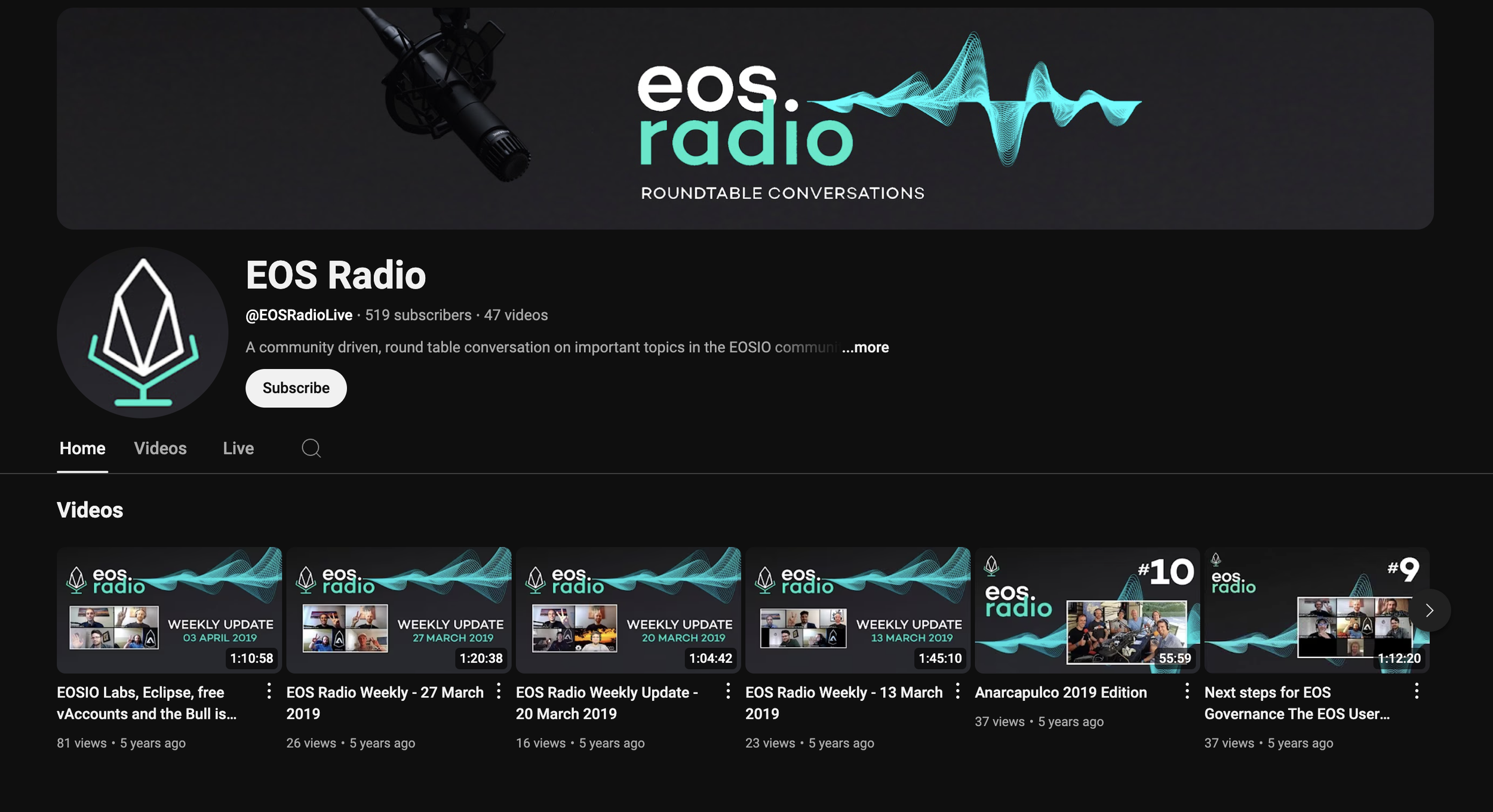The image size is (1493, 812).
Task: Play the 27 March 2019 weekly update thumbnail
Action: (399, 610)
